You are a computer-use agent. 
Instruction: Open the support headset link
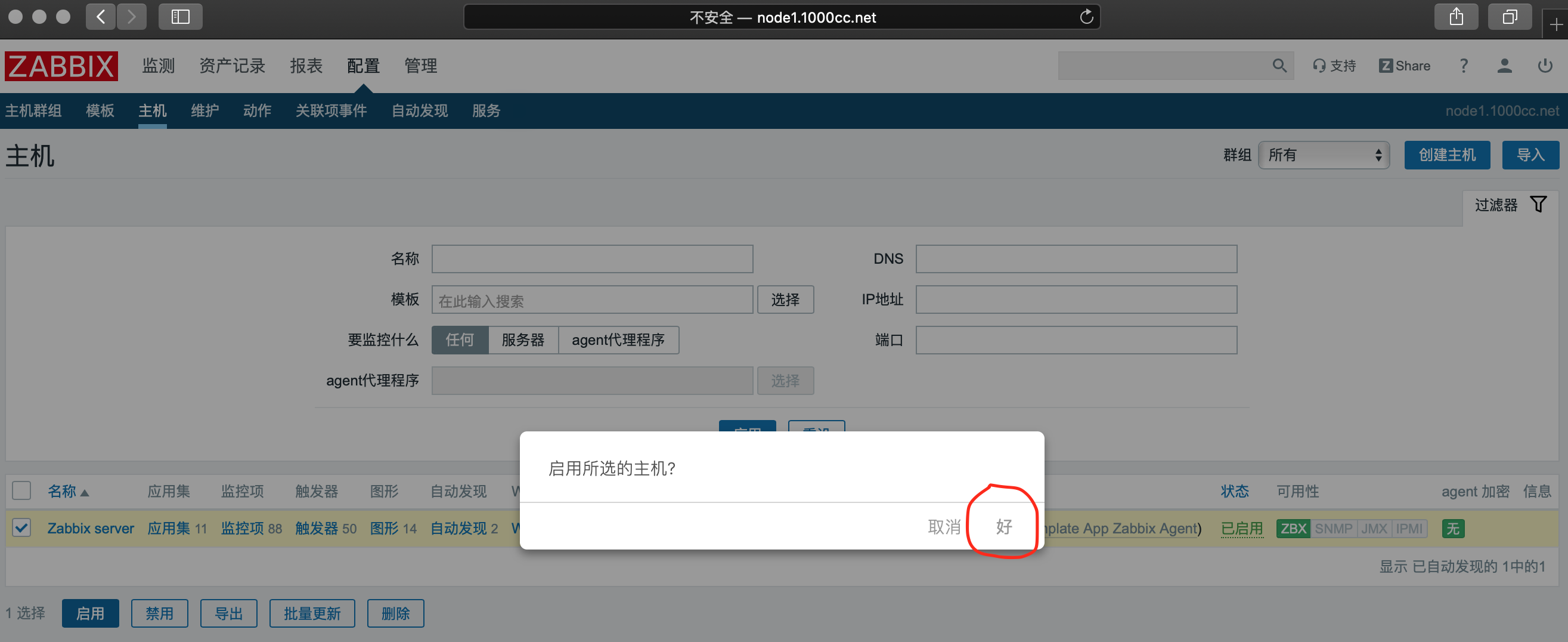[x=1334, y=66]
